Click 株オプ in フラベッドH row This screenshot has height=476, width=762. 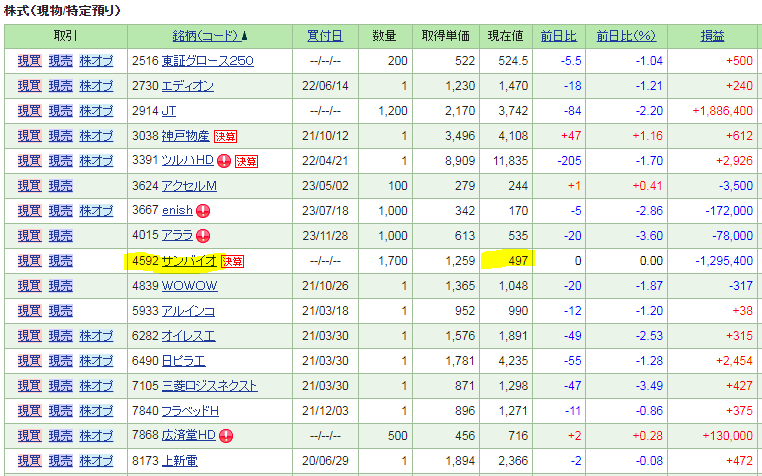point(96,411)
